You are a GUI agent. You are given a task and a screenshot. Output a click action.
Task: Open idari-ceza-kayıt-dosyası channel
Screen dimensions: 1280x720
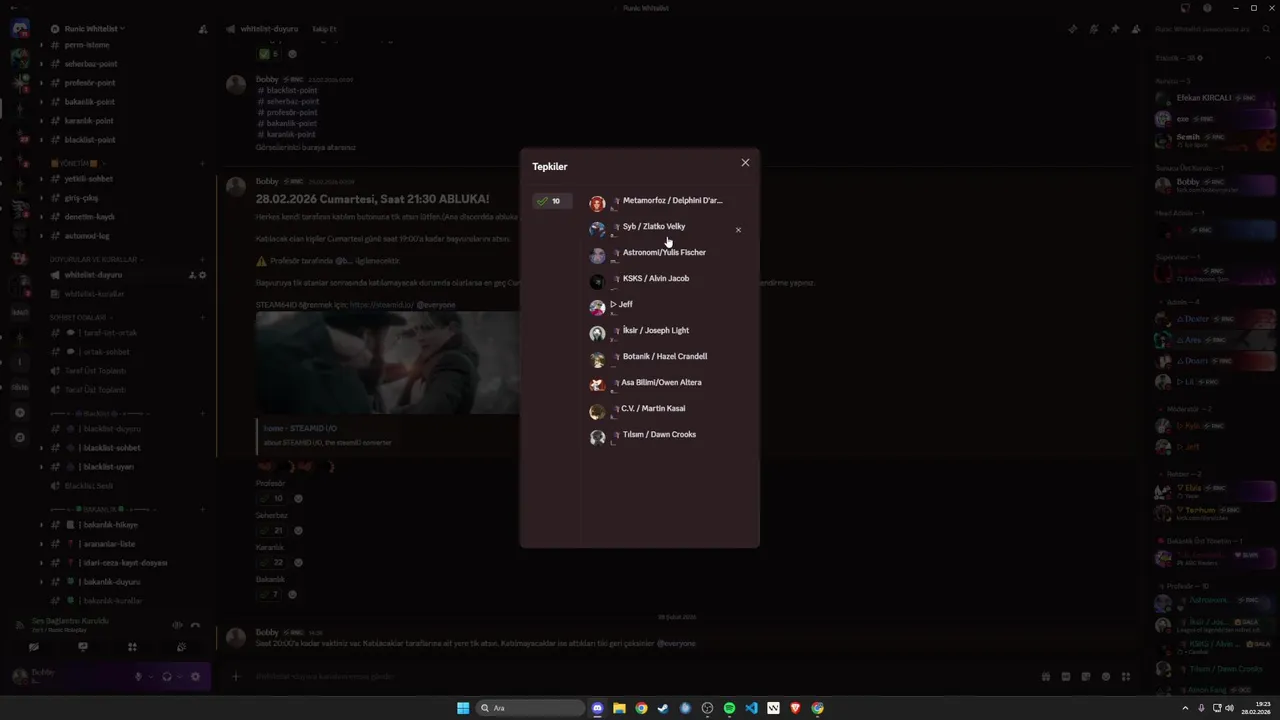click(x=123, y=563)
